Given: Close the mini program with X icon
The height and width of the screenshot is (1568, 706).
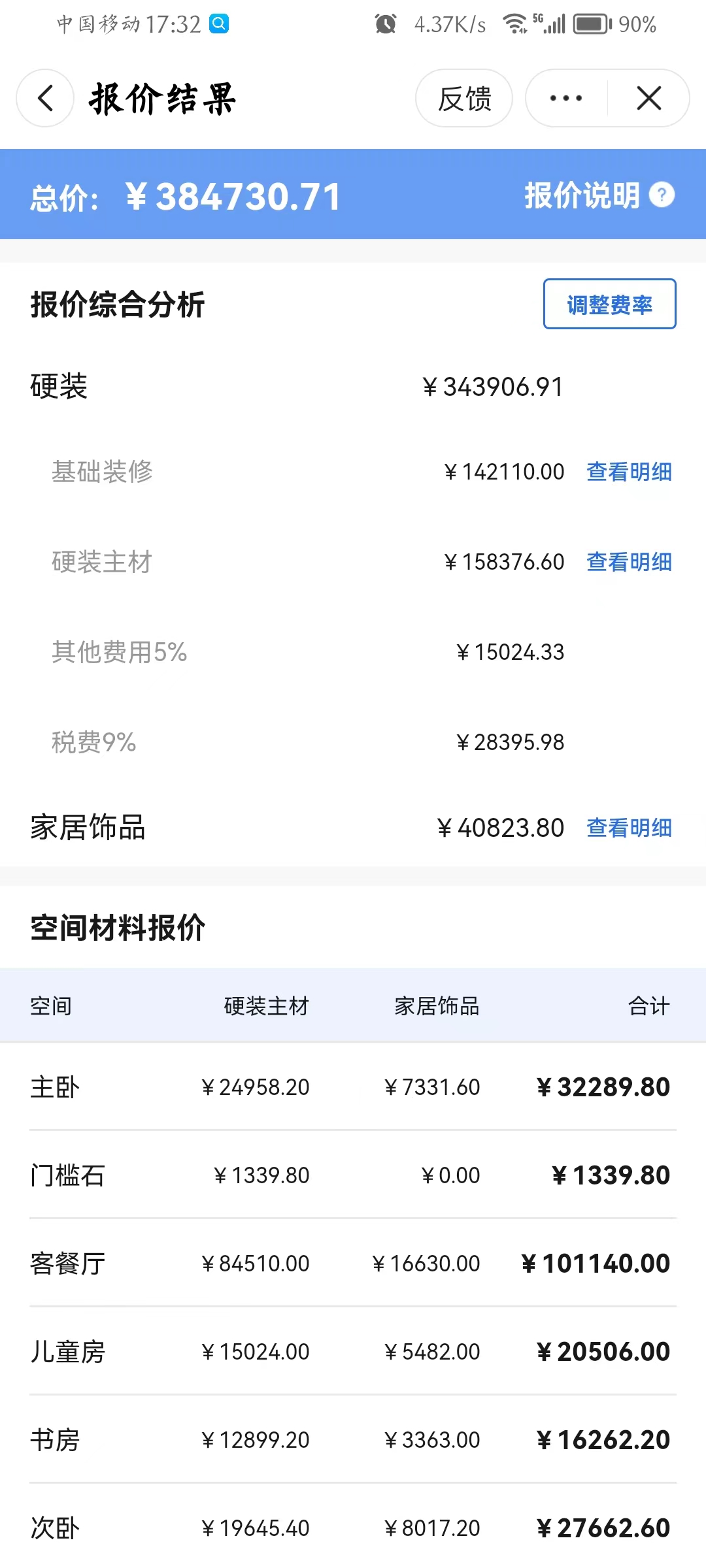Looking at the screenshot, I should coord(648,99).
